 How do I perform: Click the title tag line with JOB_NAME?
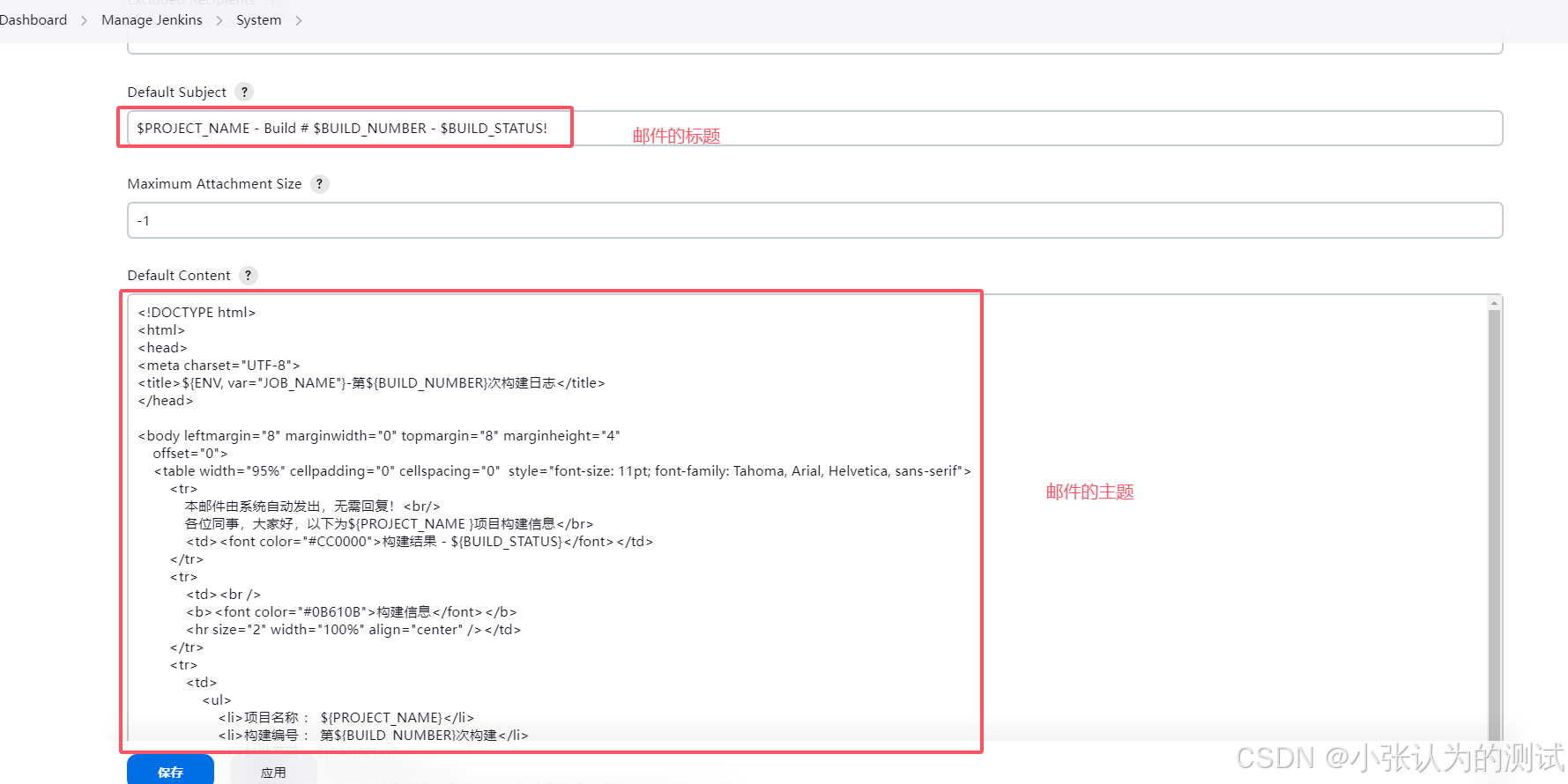click(x=371, y=382)
